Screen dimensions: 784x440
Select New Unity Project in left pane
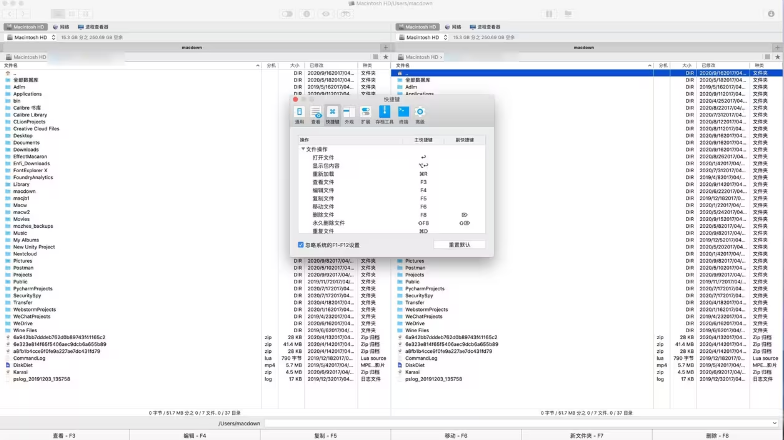click(x=34, y=247)
